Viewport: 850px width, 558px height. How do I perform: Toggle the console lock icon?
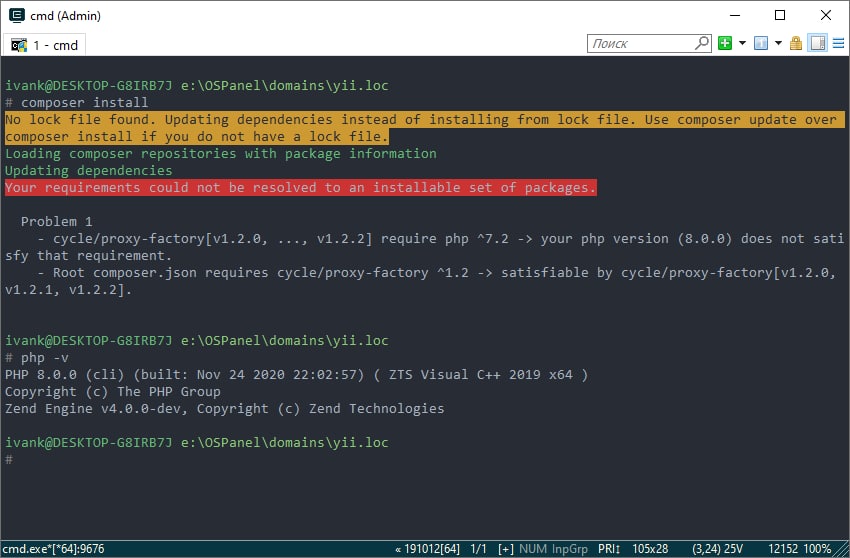pyautogui.click(x=796, y=43)
